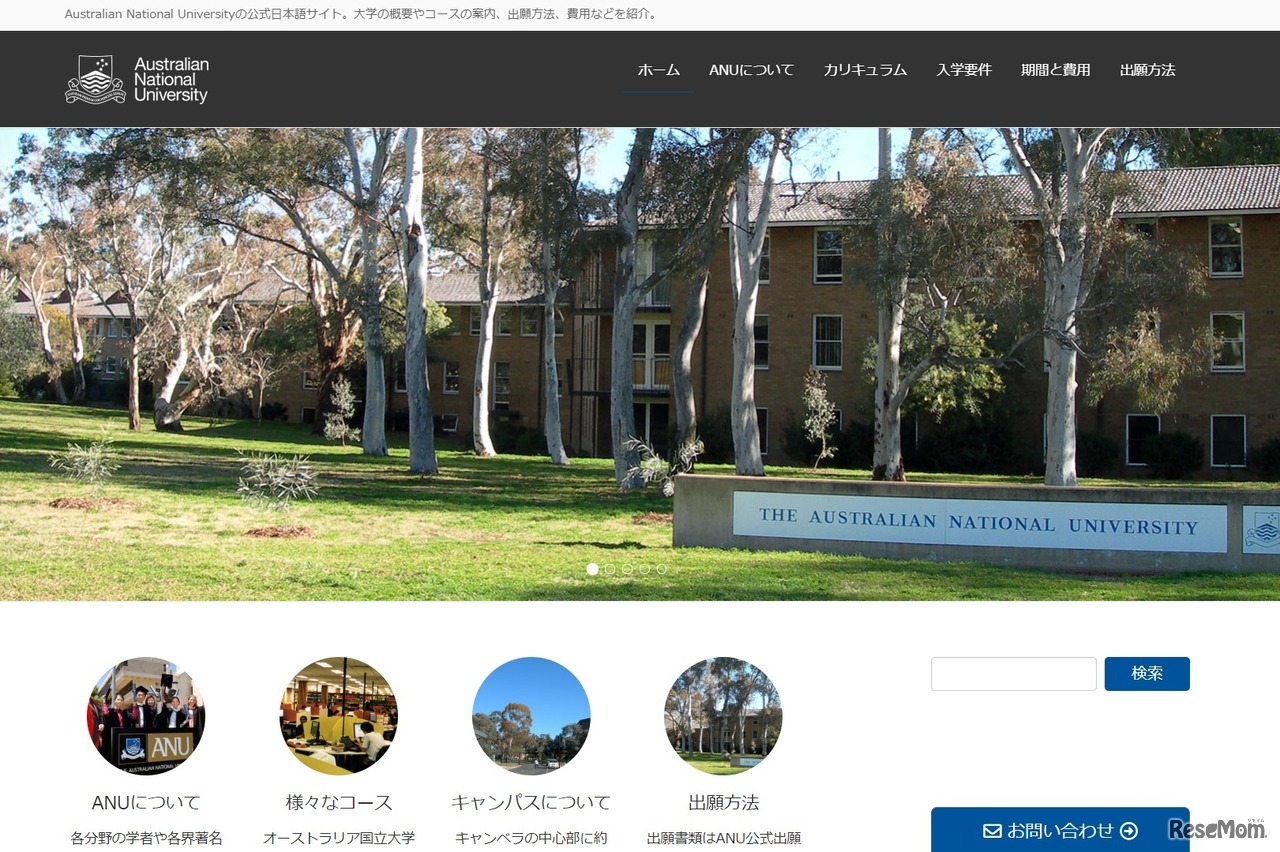Focus the search text input field
The height and width of the screenshot is (852, 1280).
1014,674
